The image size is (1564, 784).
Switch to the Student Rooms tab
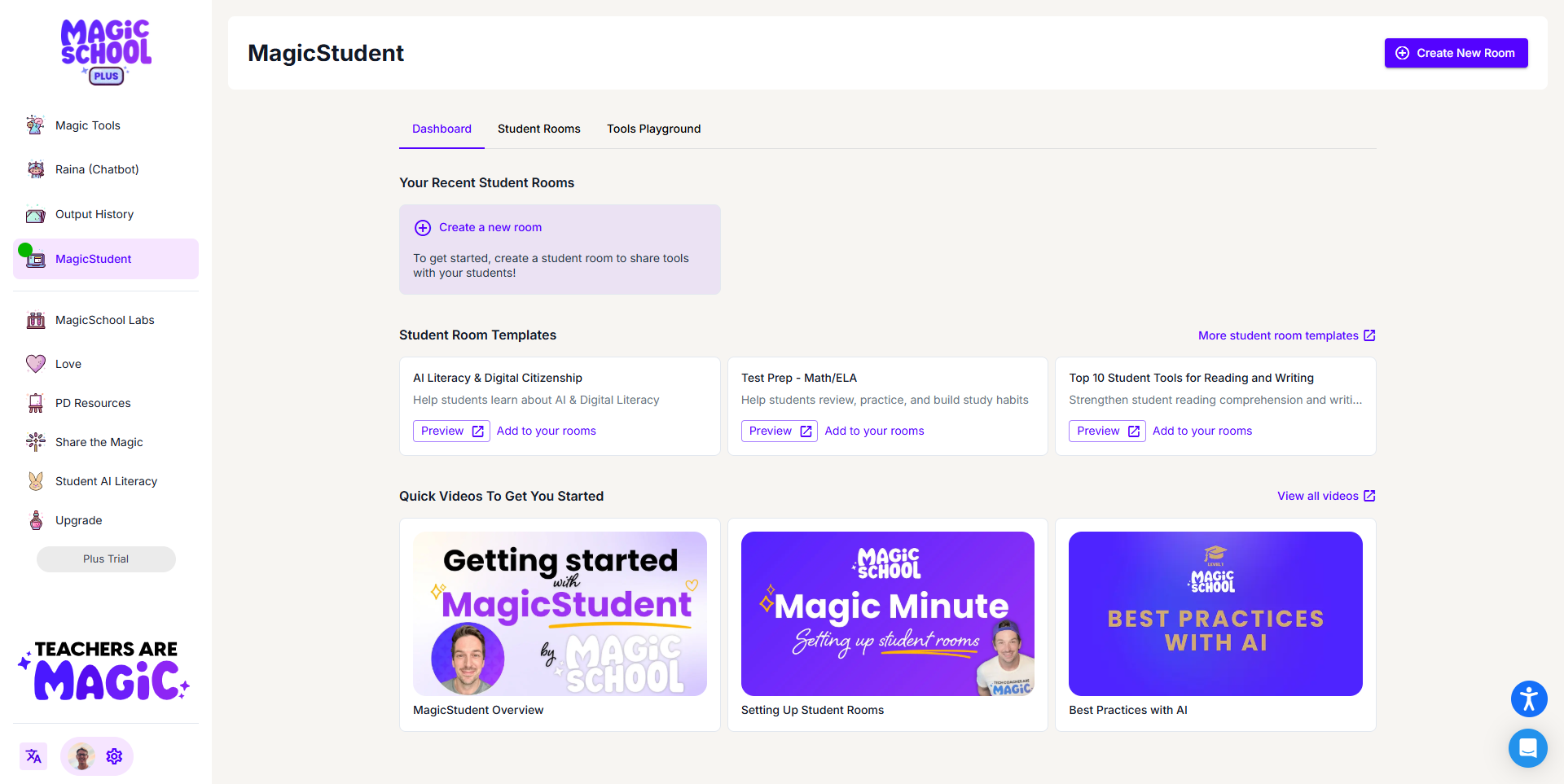(539, 129)
